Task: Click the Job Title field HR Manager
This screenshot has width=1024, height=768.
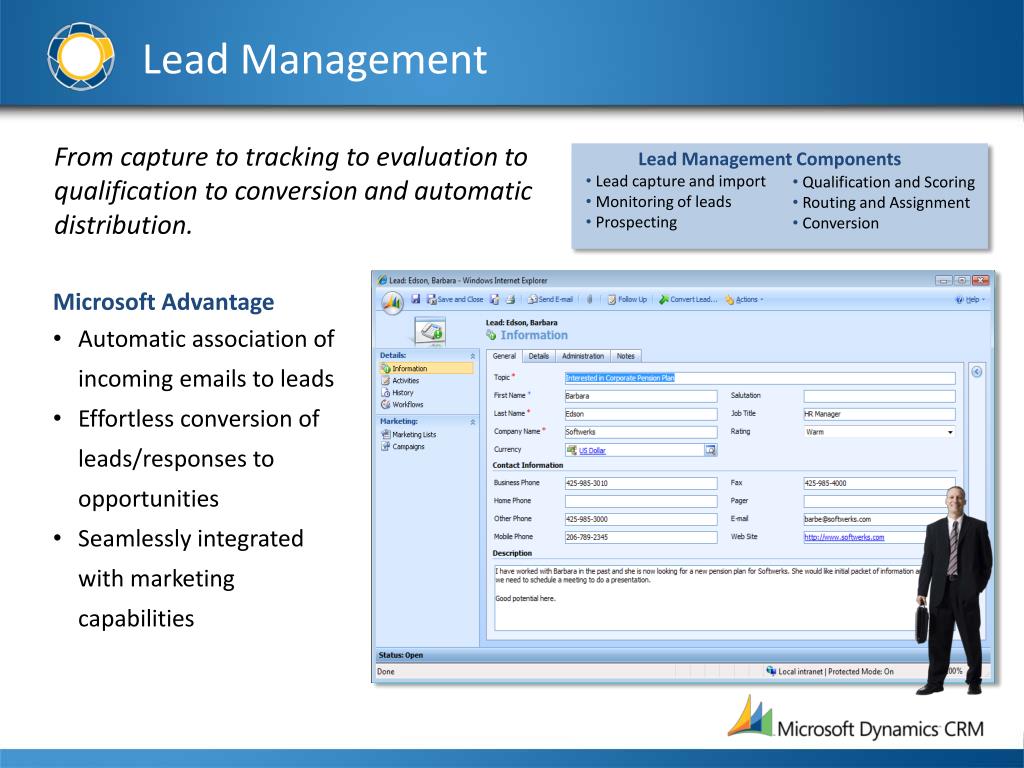Action: point(879,414)
